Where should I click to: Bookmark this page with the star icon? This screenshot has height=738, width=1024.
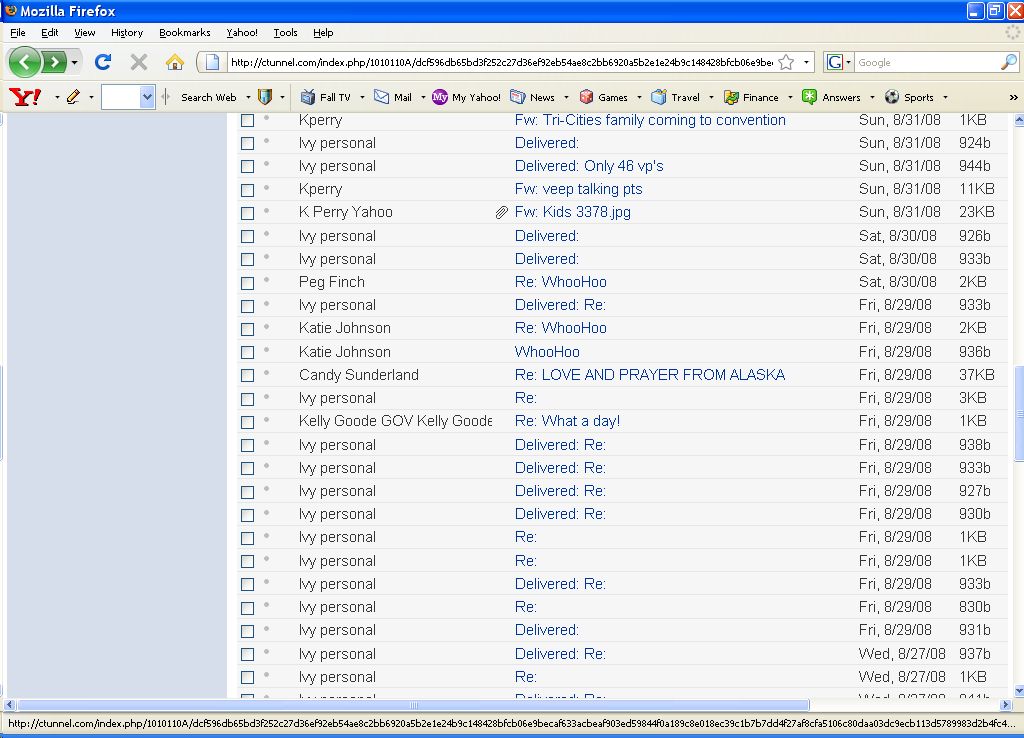tap(786, 62)
